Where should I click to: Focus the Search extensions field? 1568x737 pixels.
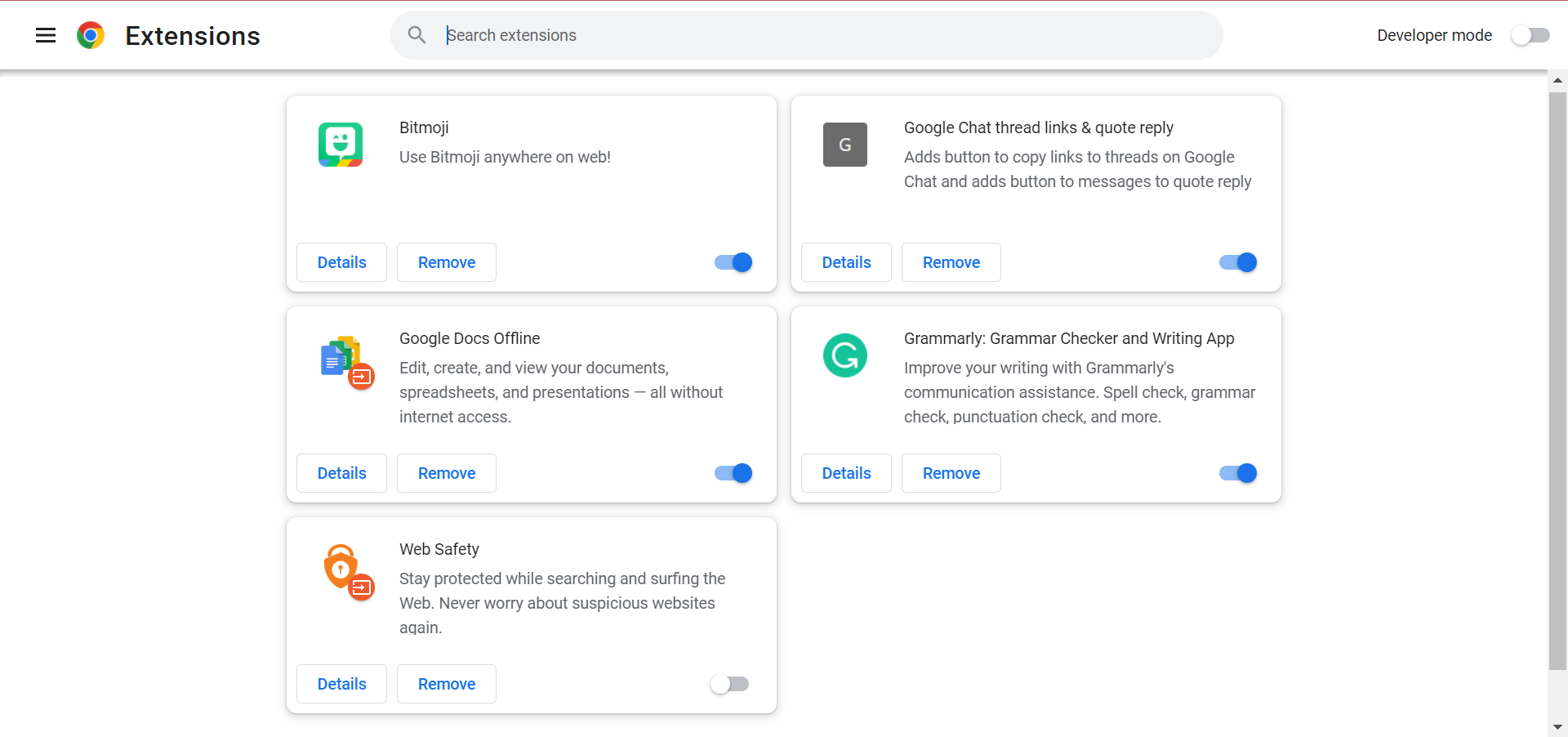coord(807,35)
